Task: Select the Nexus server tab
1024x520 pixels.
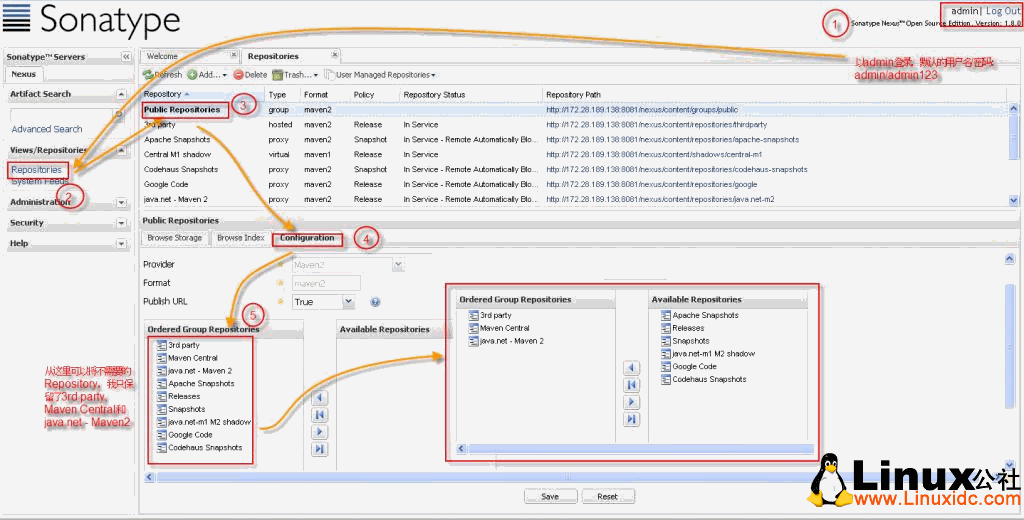Action: (24, 74)
